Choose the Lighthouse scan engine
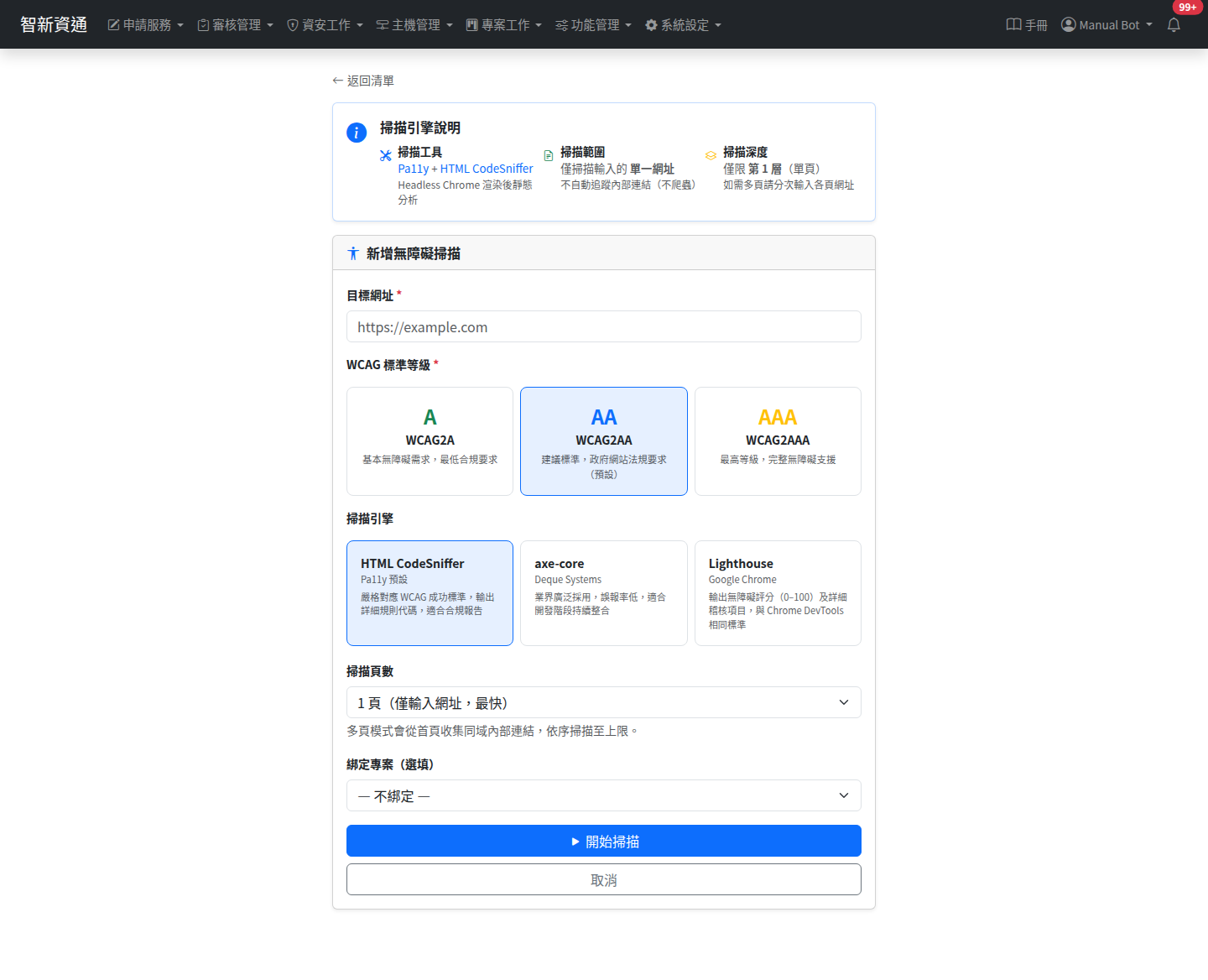Image resolution: width=1208 pixels, height=980 pixels. coord(778,593)
